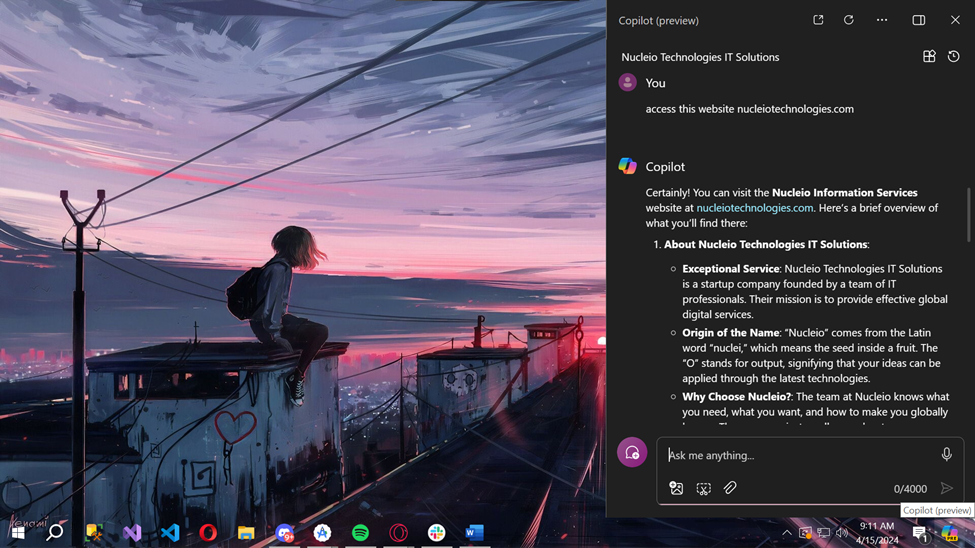Add a screenshot with the capture icon
The image size is (975, 548).
[x=703, y=488]
